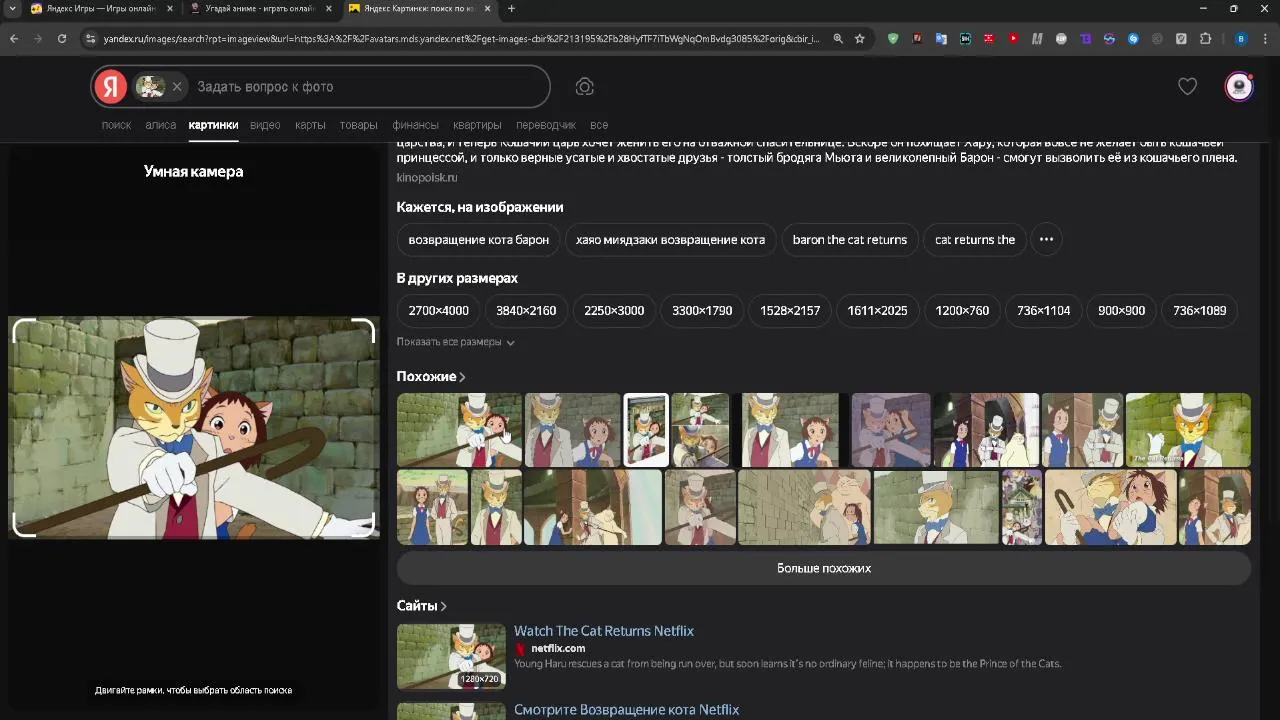1280x720 pixels.
Task: Open site info icon in address bar
Action: (90, 39)
